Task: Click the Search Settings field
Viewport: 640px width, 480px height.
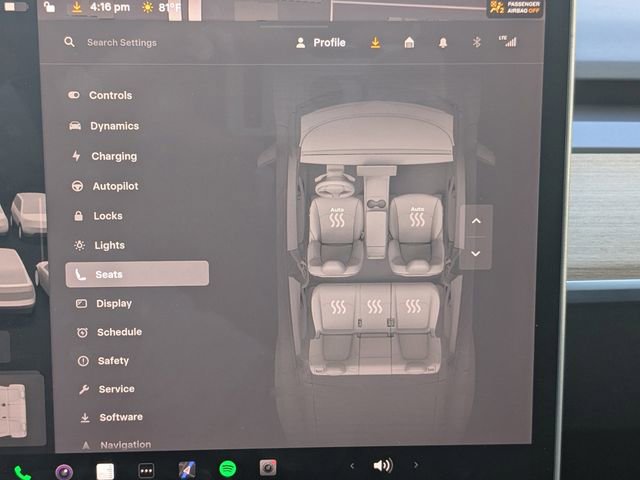Action: point(122,42)
